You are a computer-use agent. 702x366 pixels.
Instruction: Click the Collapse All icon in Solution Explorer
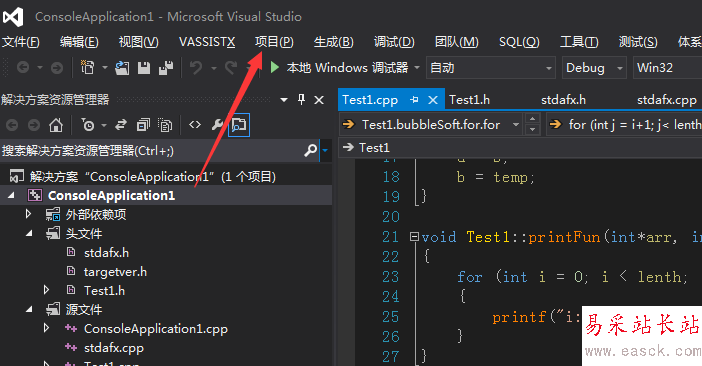[143, 125]
